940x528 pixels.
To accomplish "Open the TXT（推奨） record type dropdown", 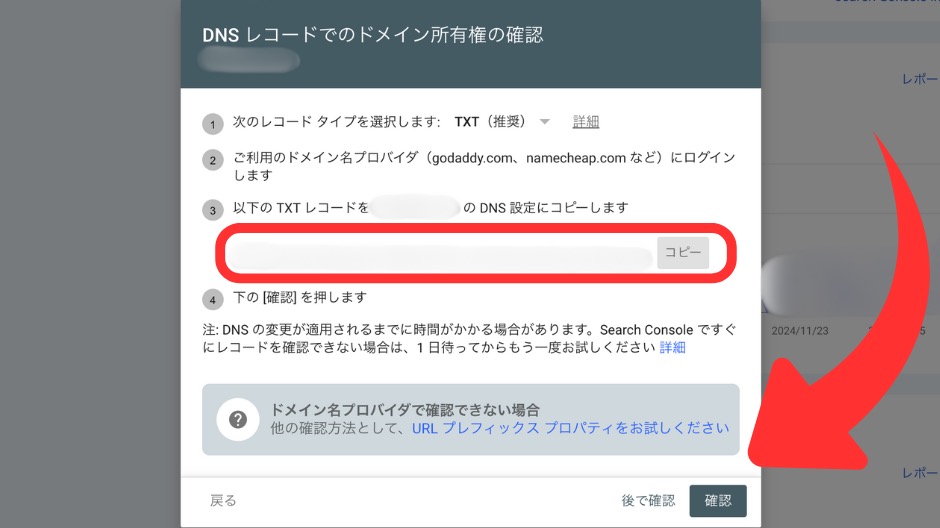I will (x=502, y=122).
